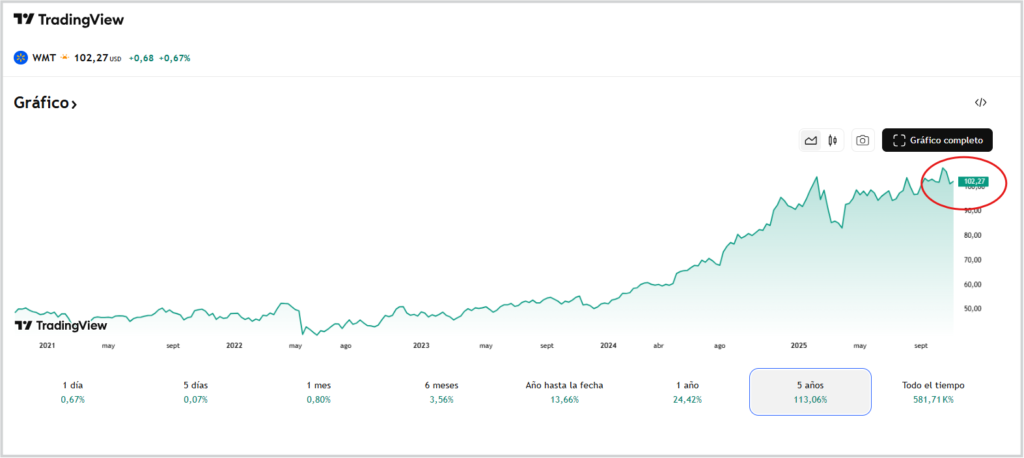Open the Gráfico completo full chart

pyautogui.click(x=937, y=141)
